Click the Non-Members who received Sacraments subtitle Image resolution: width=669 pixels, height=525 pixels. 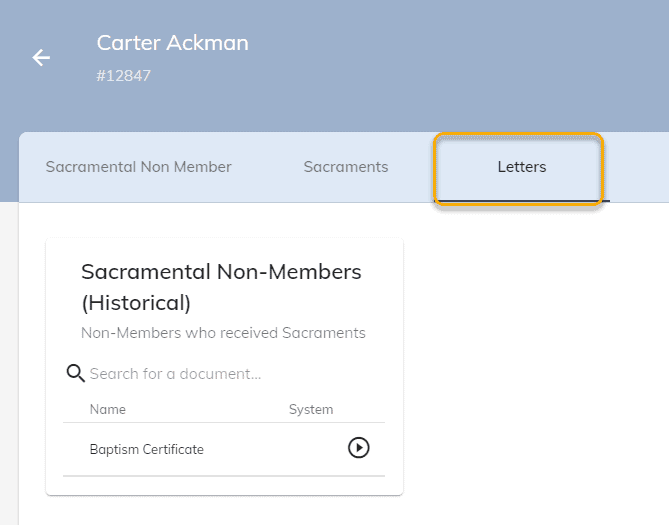click(223, 333)
